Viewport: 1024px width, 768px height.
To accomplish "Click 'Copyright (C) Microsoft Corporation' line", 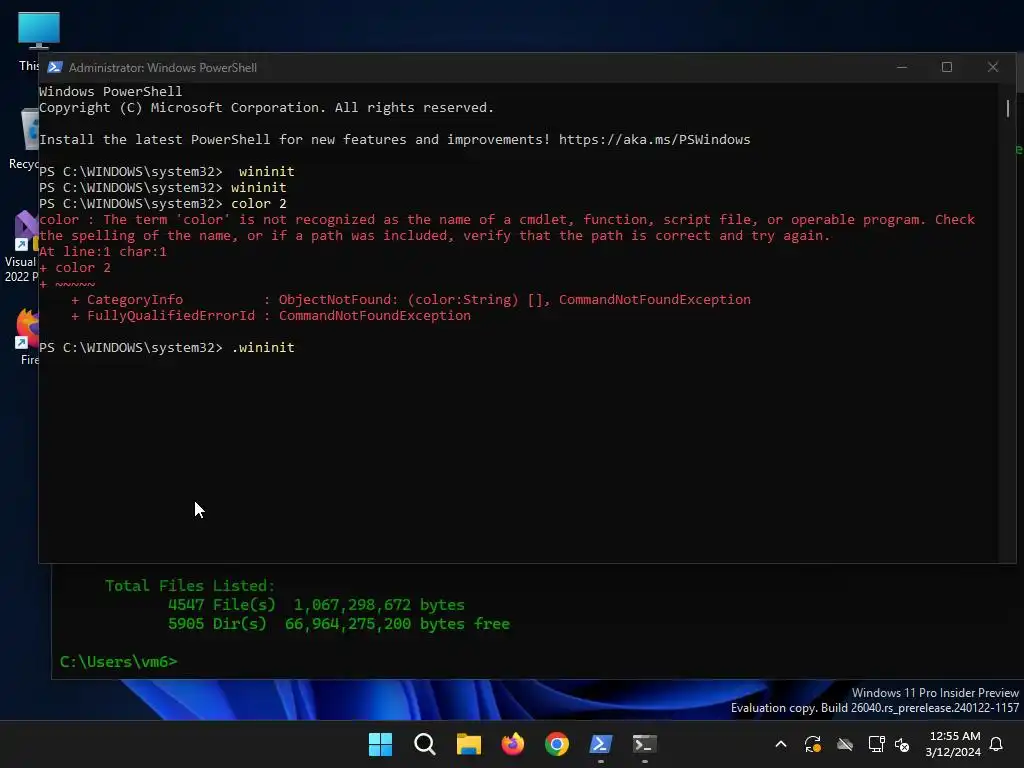I will (266, 108).
